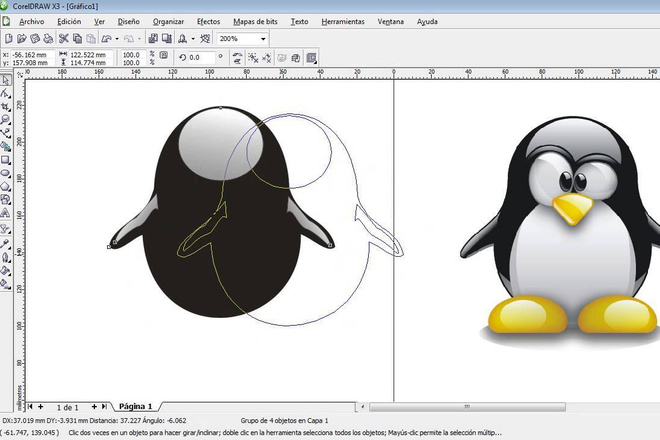
Task: Open the Herramientas menu
Action: [x=343, y=21]
